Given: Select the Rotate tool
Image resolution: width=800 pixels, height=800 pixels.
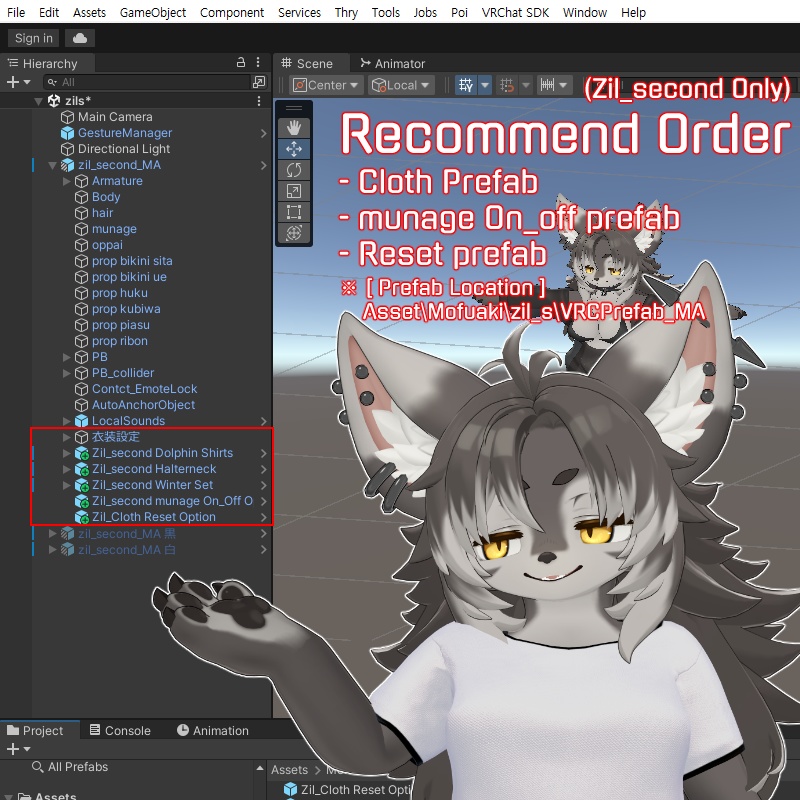Looking at the screenshot, I should point(293,170).
